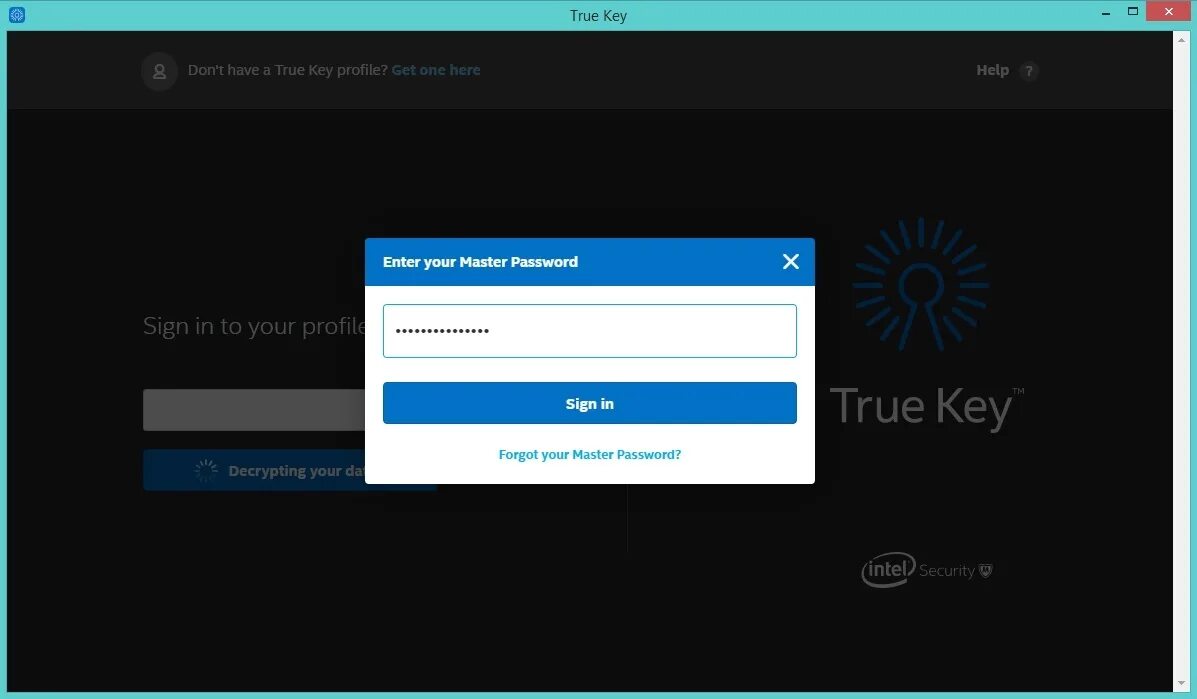Open the Help question mark icon

click(1028, 71)
